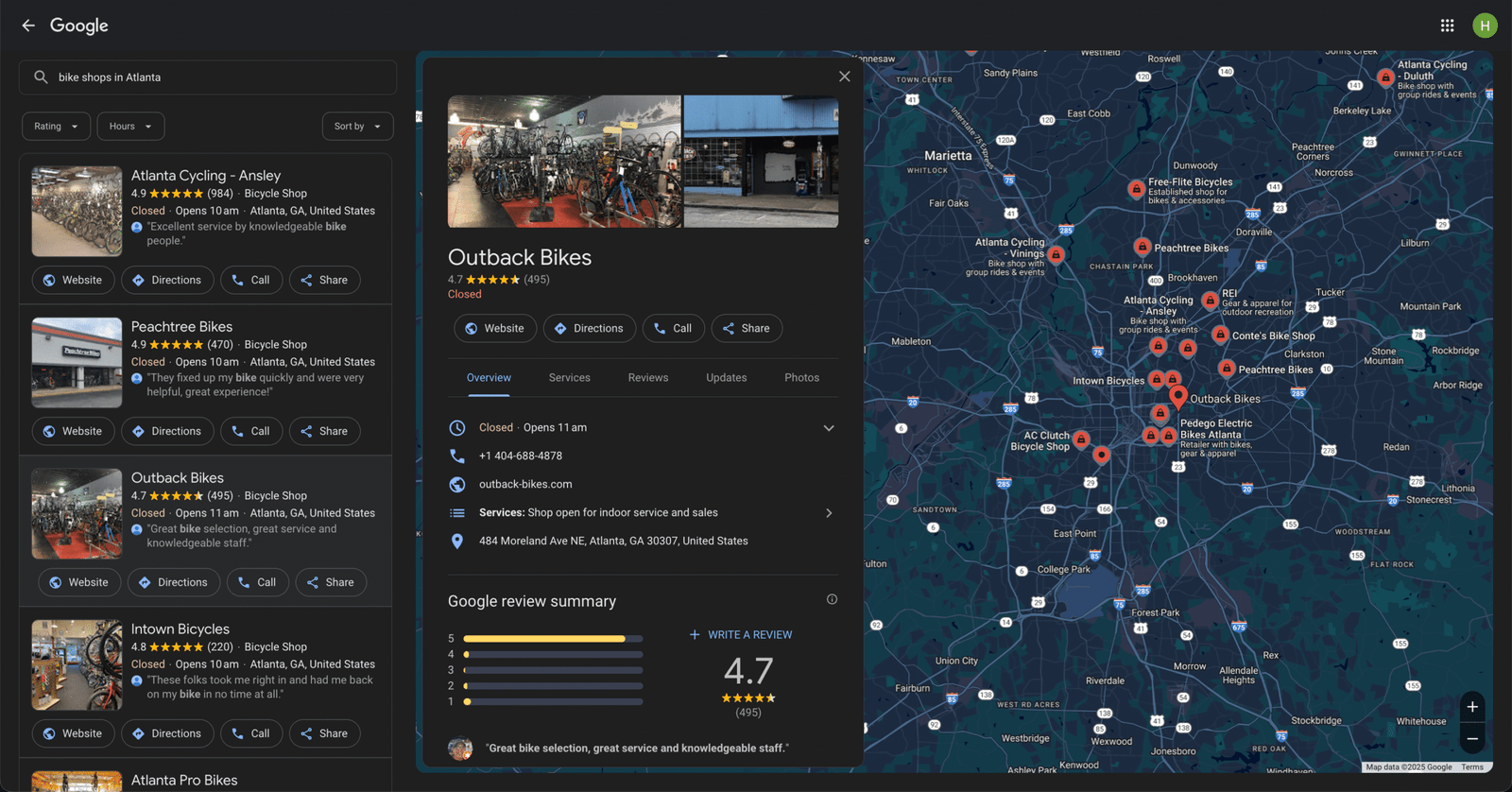Click the location pin icon beside the address
This screenshot has width=1512, height=792.
point(457,541)
